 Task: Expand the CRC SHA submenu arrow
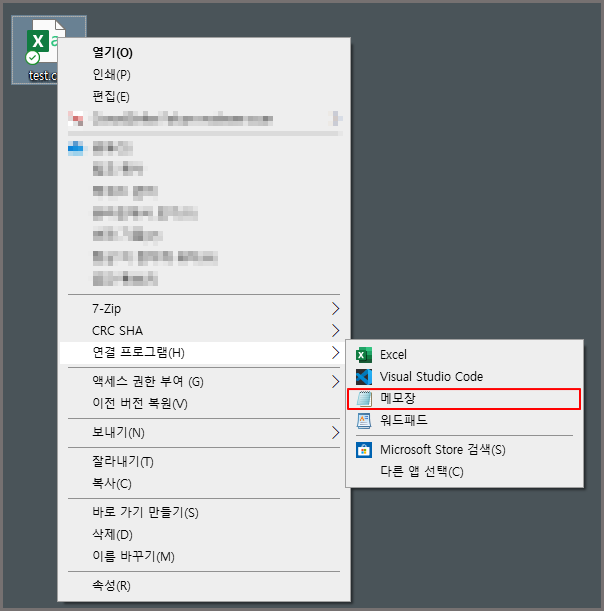pos(335,330)
